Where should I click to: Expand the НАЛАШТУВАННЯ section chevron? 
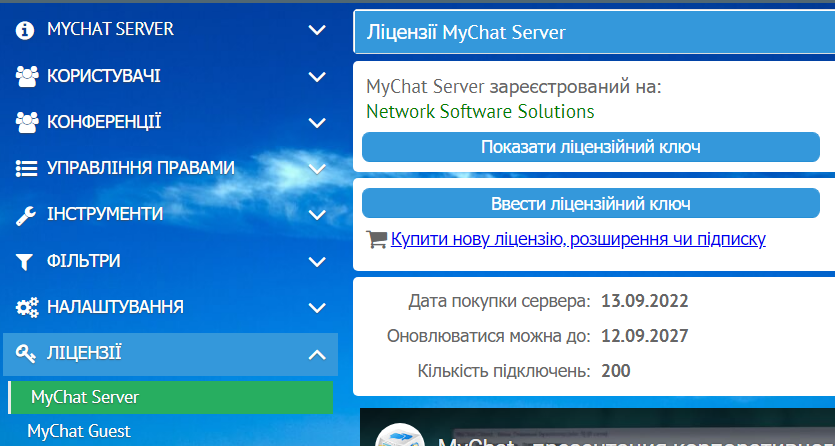[317, 308]
